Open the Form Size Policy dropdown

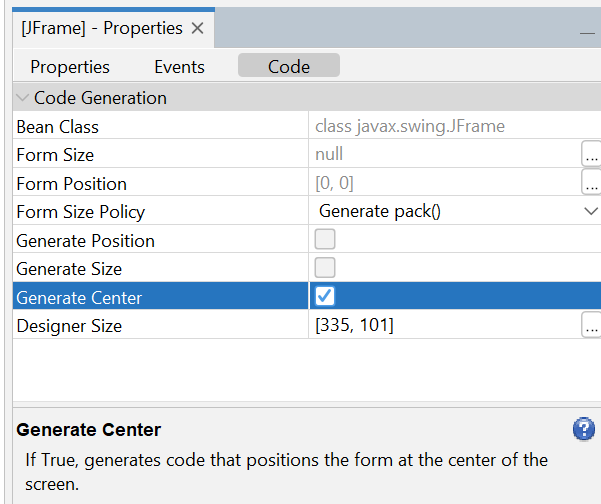click(x=591, y=211)
